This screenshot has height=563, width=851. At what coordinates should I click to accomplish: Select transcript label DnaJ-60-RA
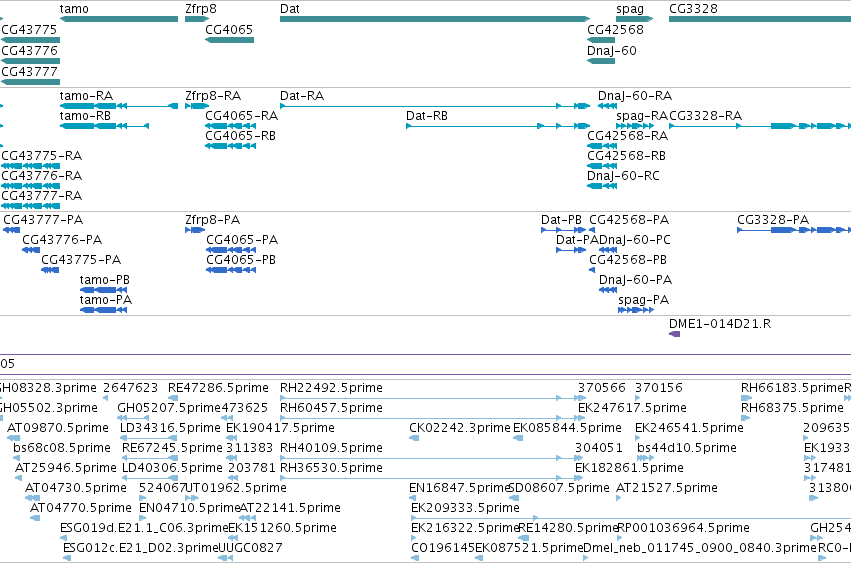click(634, 96)
